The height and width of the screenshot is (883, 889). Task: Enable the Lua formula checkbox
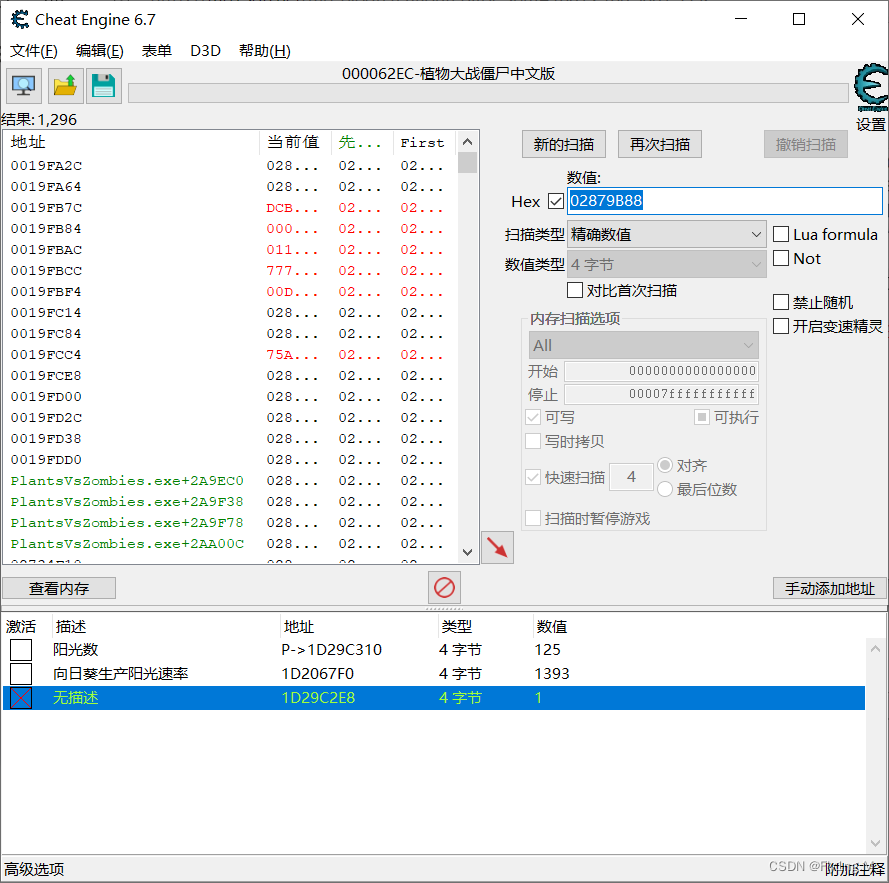coord(781,234)
